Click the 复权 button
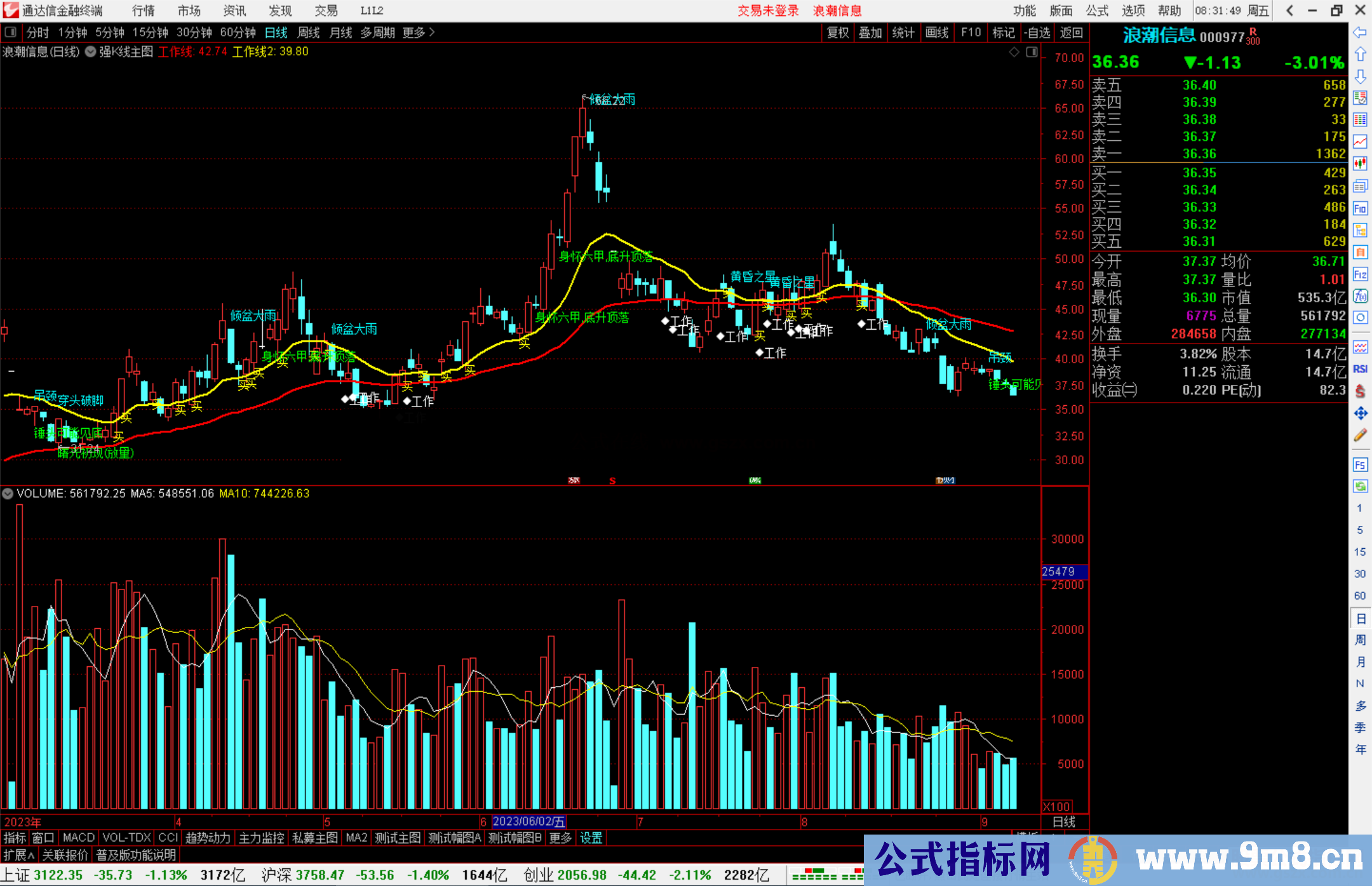 pos(837,32)
